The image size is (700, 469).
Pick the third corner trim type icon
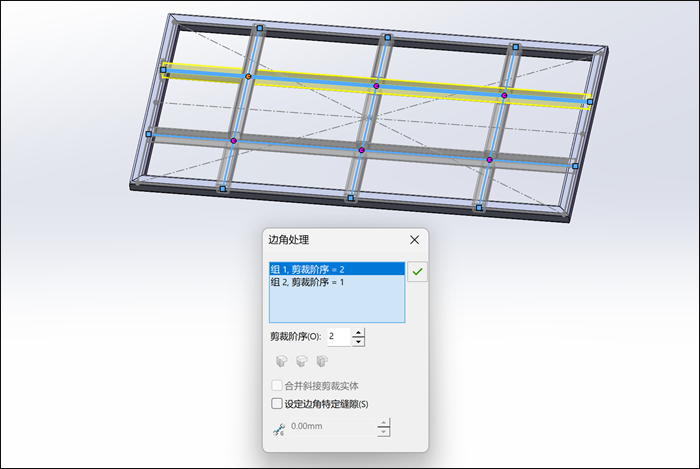click(x=322, y=361)
